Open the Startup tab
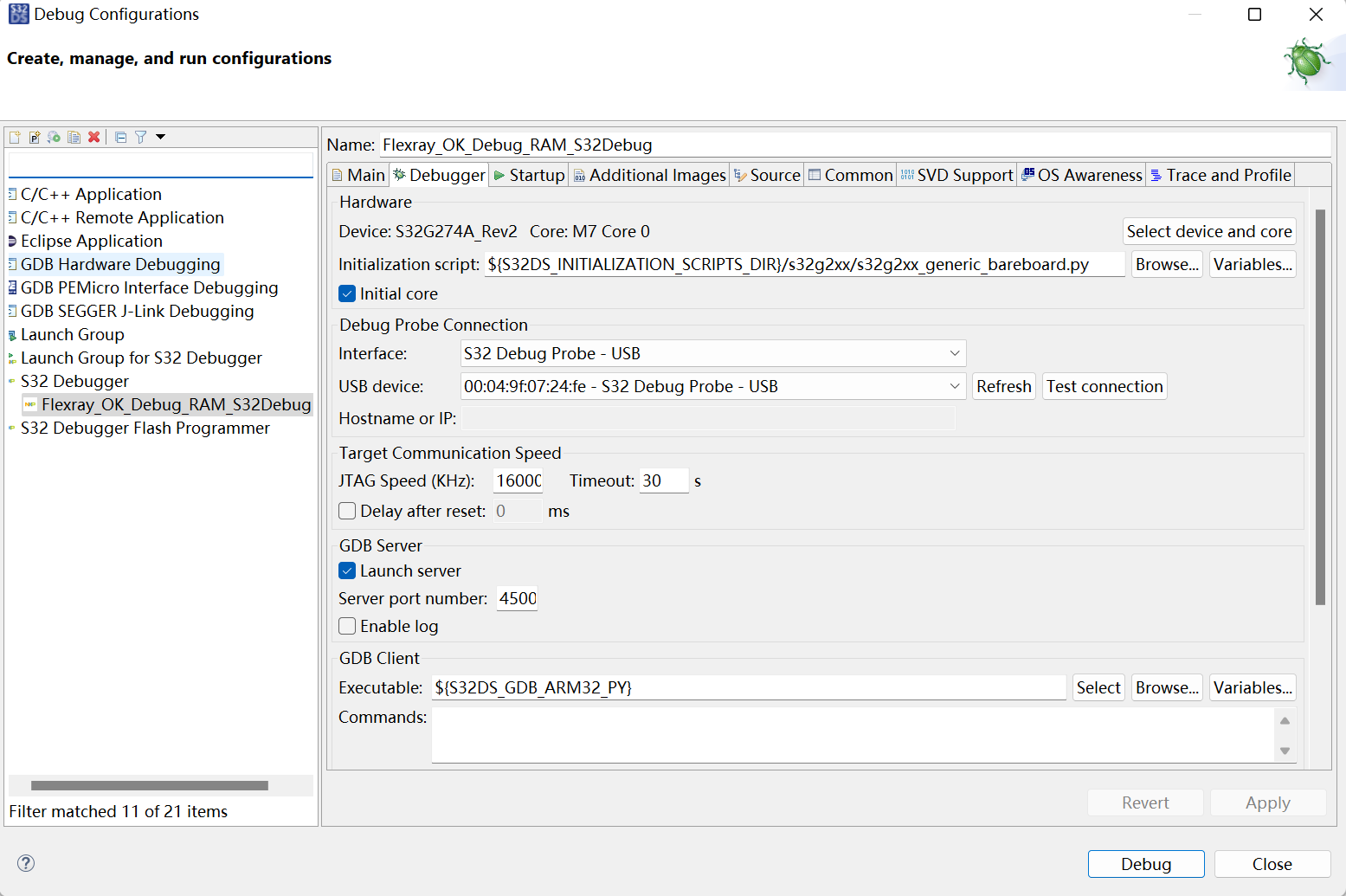This screenshot has width=1346, height=896. pos(529,175)
